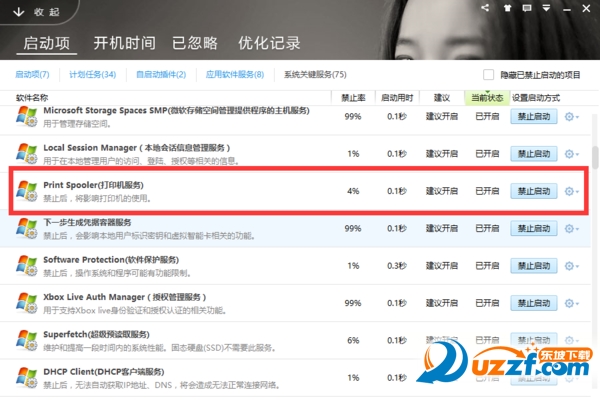The image size is (600, 400).
Task: Open gear dropdown for 下一步生成凭据容器服务
Action: pos(572,229)
